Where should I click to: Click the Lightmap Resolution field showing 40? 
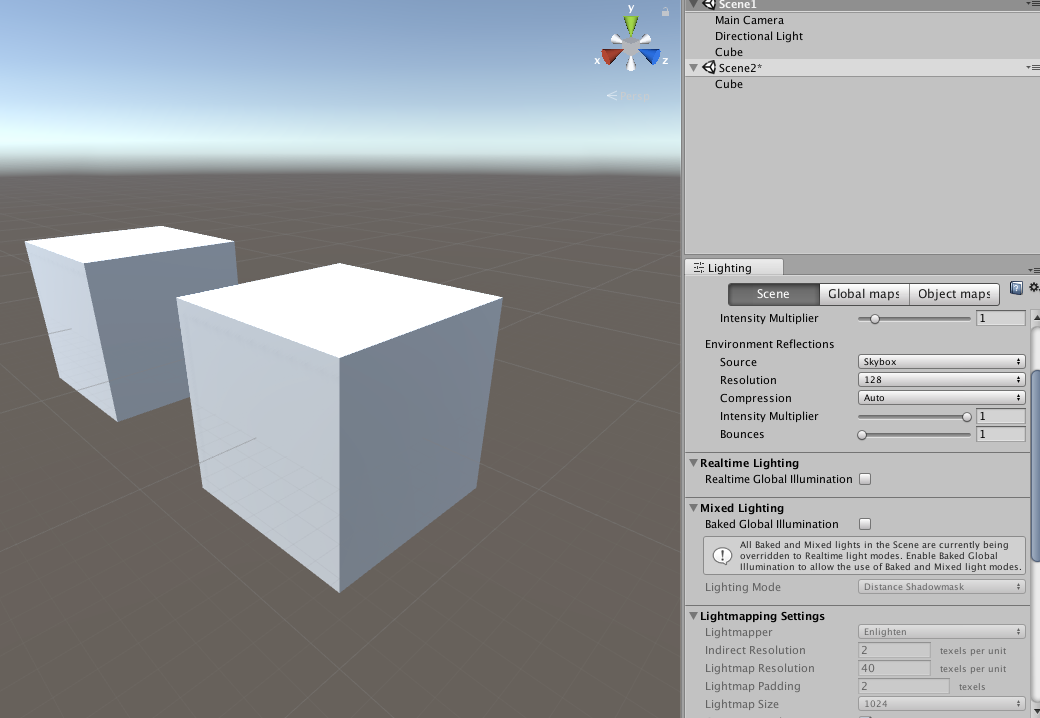894,668
